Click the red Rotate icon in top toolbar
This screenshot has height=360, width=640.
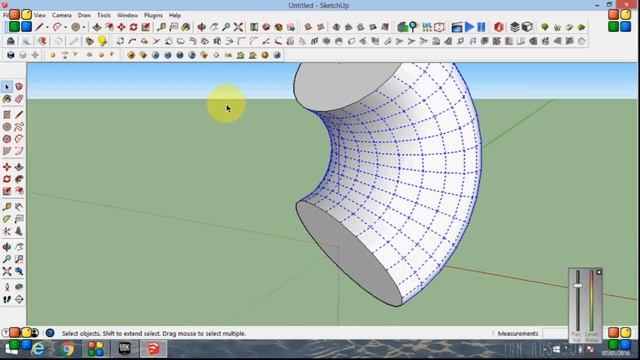tap(133, 27)
